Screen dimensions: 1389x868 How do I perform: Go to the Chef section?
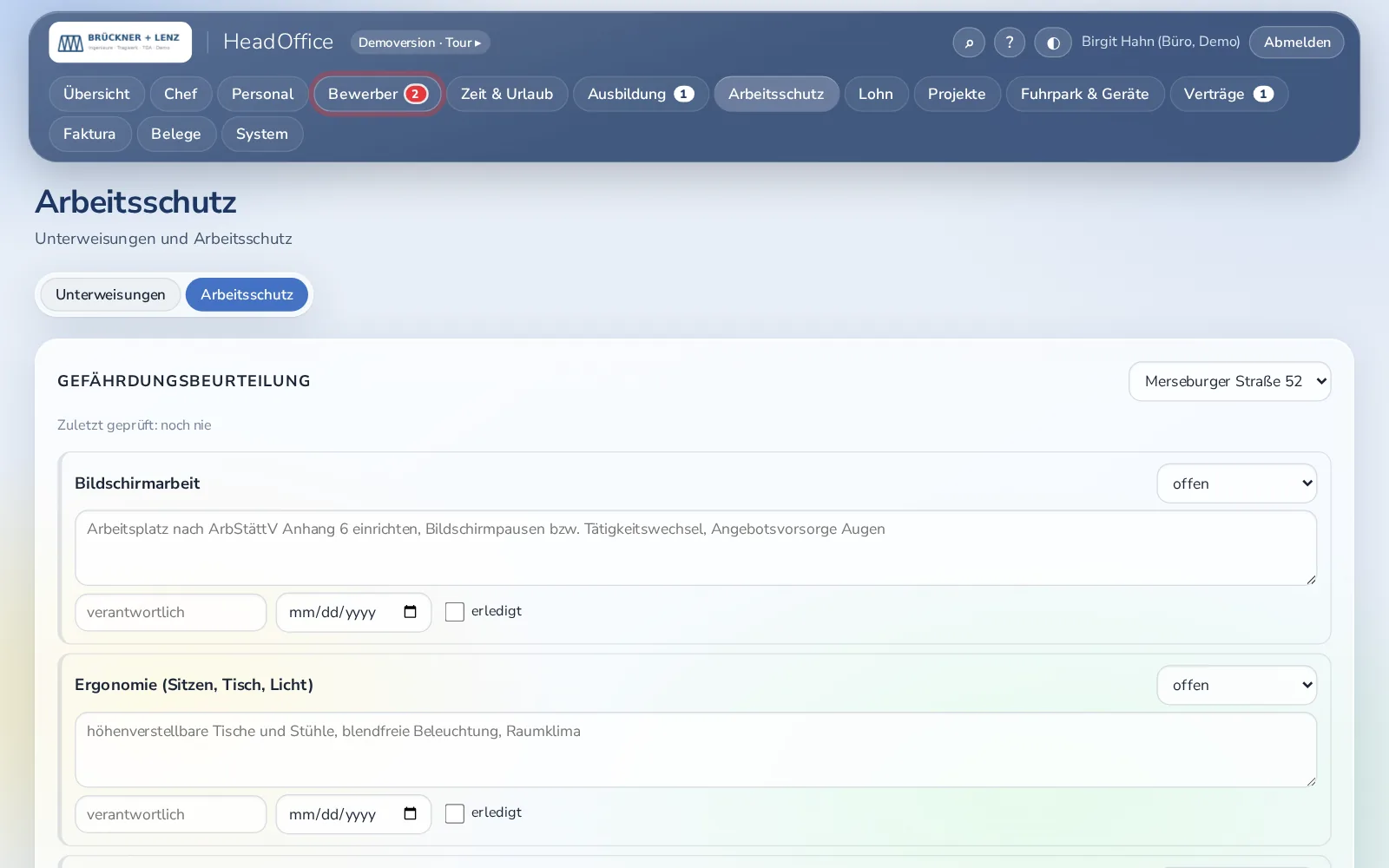(181, 94)
